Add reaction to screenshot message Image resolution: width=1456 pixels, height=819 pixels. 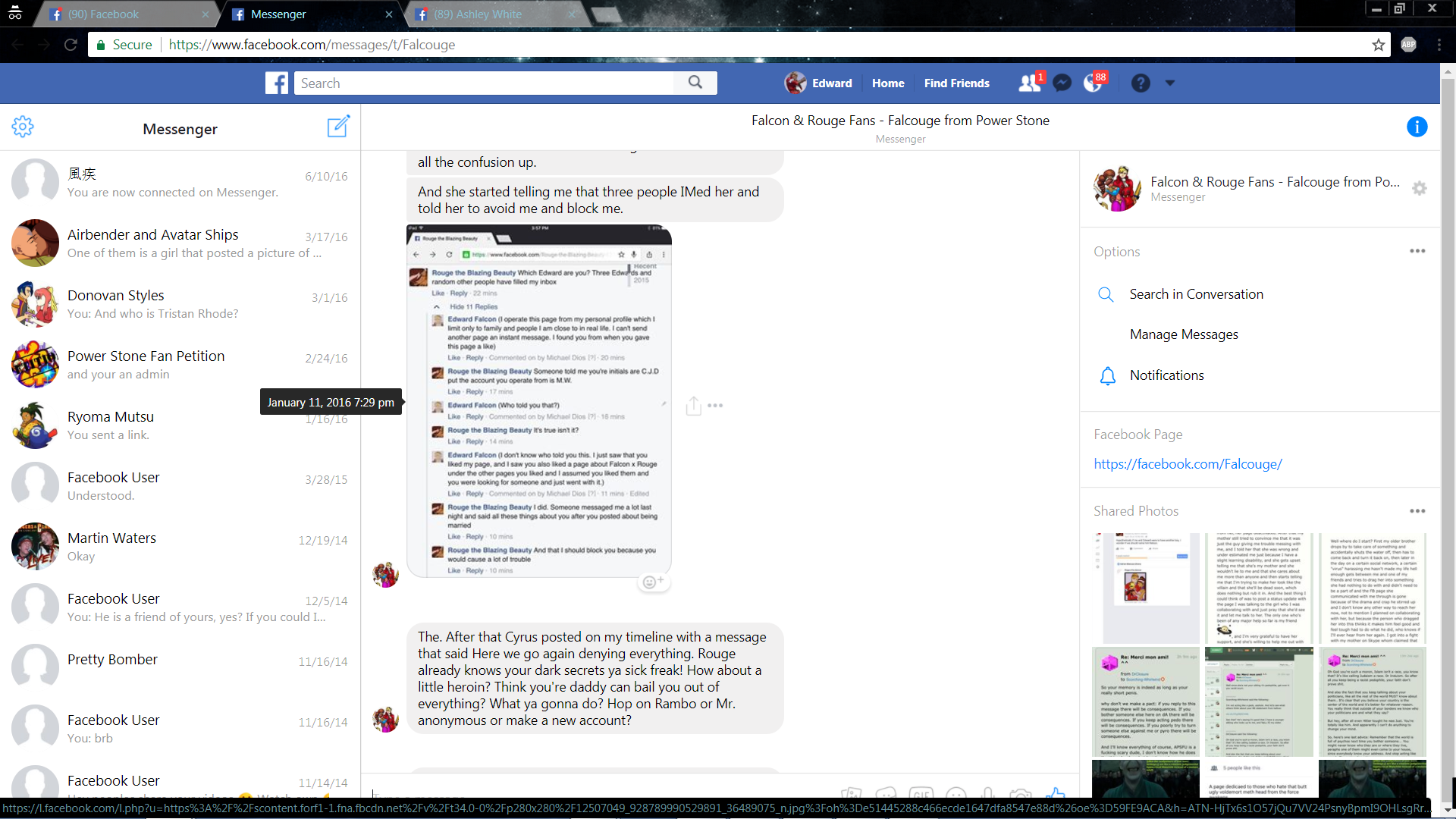coord(653,582)
